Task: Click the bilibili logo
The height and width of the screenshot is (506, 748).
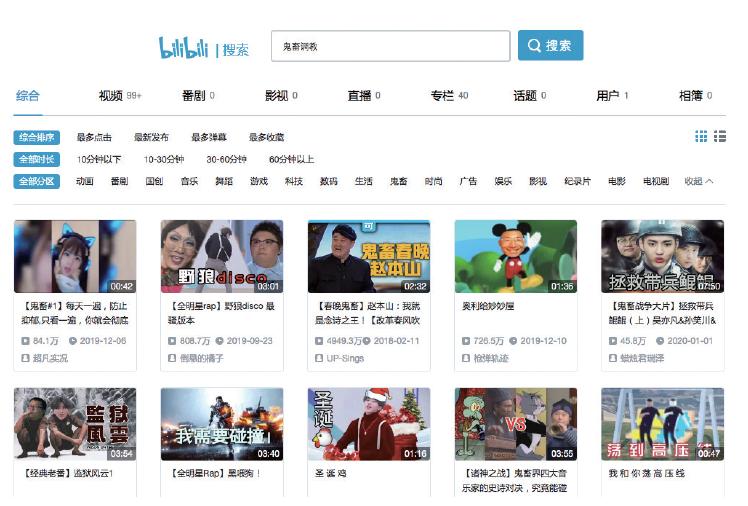Action: tap(184, 47)
